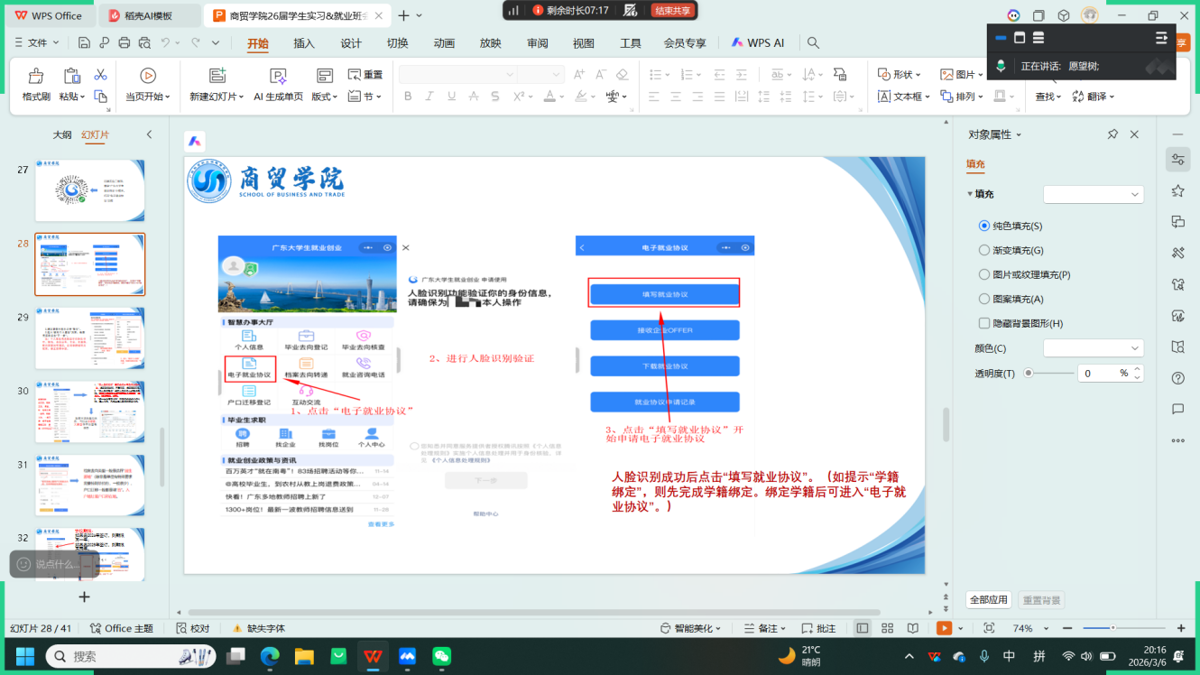Open the Shape (形状) dropdown

900,74
